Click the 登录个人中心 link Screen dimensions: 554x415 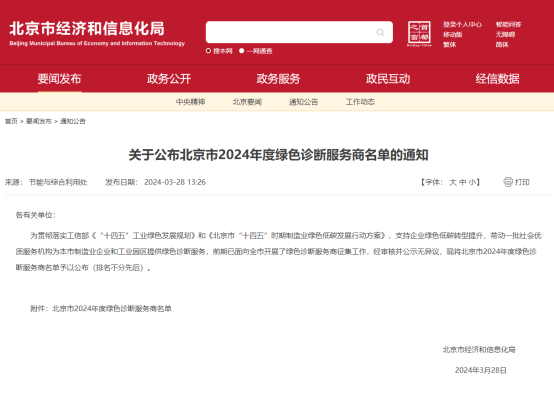click(x=462, y=24)
